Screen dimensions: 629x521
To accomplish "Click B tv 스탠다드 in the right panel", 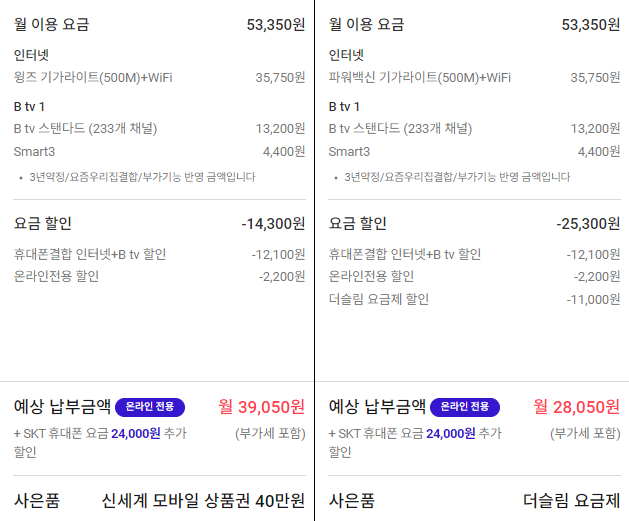I will tap(400, 128).
